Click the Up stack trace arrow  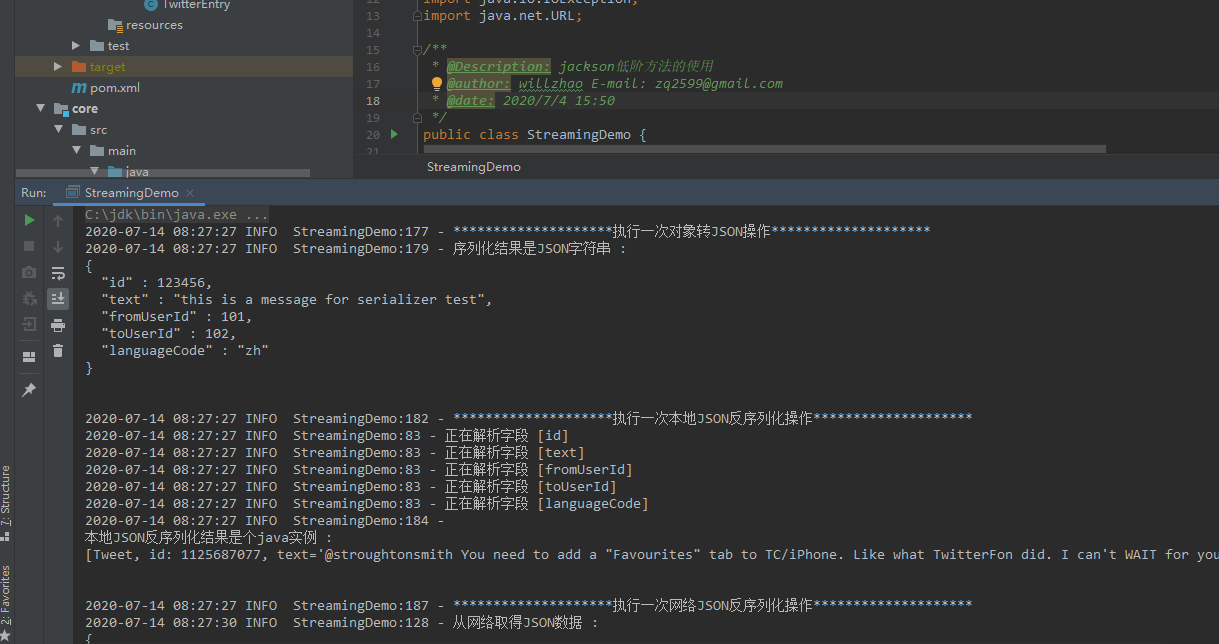coord(58,221)
